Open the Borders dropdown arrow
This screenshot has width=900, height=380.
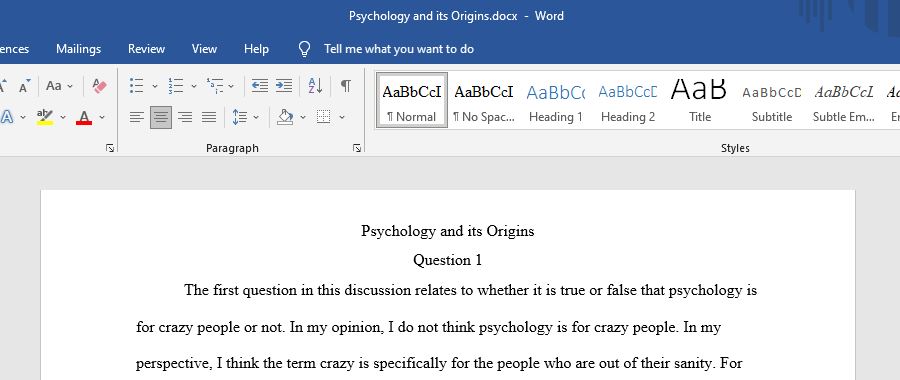pos(342,117)
